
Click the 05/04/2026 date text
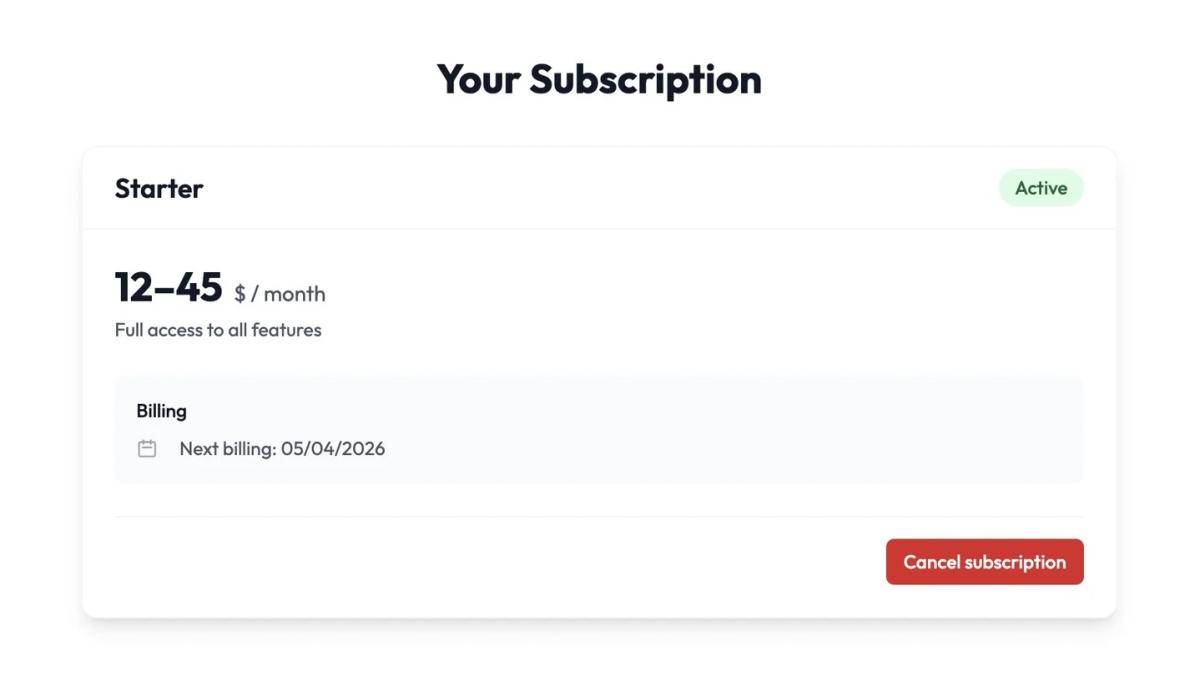click(333, 448)
